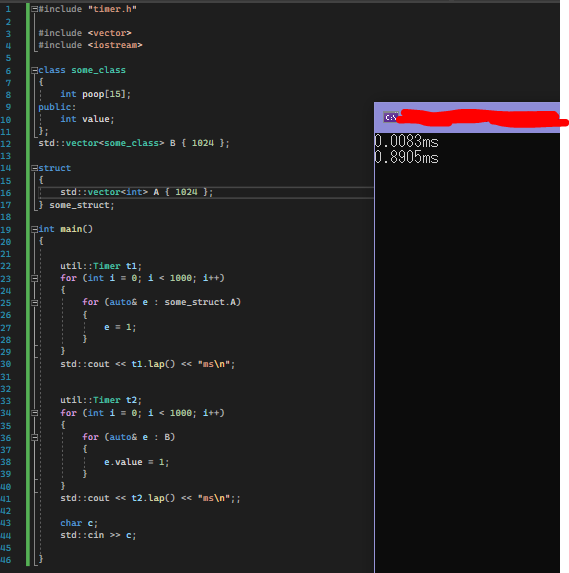Collapse the loop over B, line 36
569x573 pixels.
tap(35, 437)
